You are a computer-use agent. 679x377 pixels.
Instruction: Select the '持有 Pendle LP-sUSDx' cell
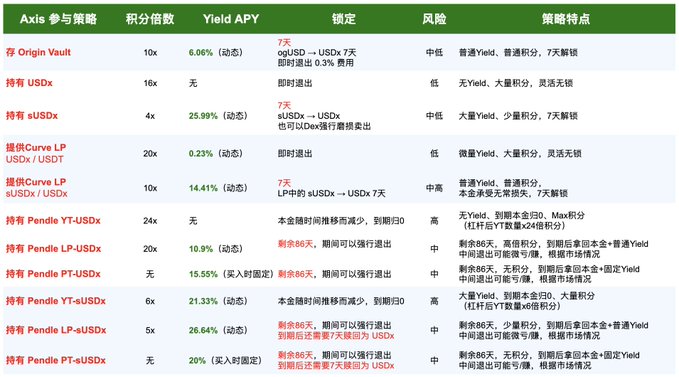[x=56, y=330]
